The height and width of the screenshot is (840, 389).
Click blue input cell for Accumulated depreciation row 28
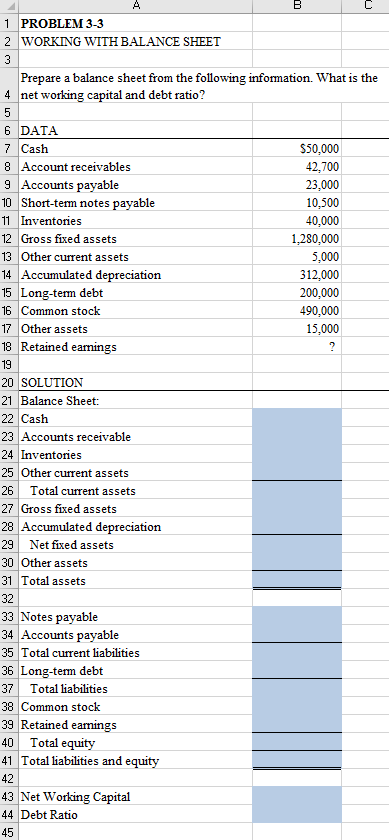coord(297,527)
